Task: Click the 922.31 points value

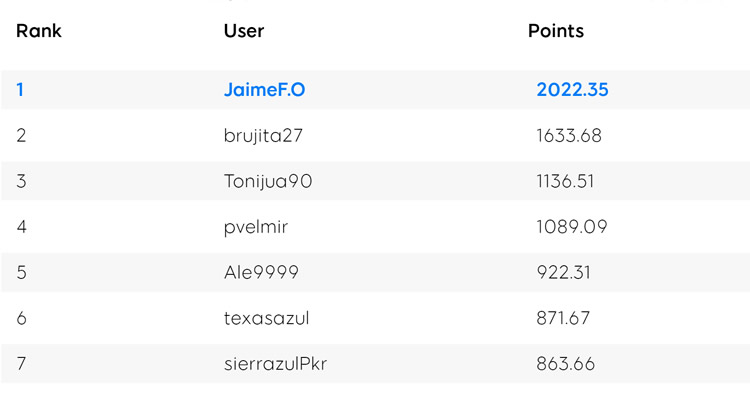Action: click(563, 273)
